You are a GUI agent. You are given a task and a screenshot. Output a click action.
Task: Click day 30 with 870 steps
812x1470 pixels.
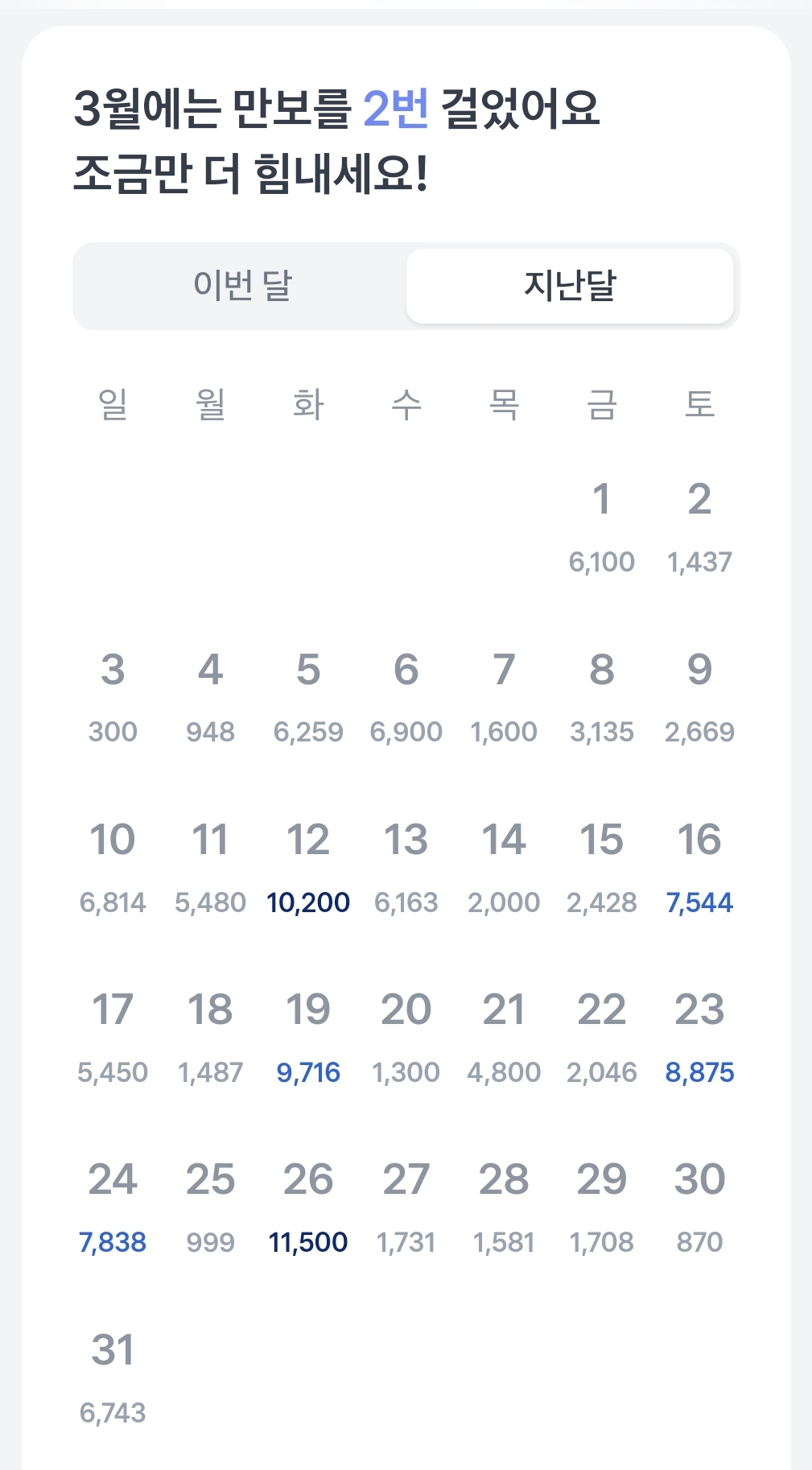[x=699, y=1208]
